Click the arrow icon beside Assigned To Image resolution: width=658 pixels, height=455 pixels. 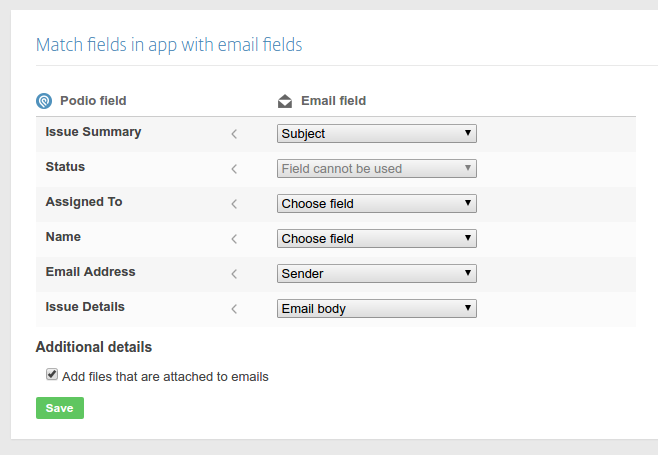[x=234, y=204]
